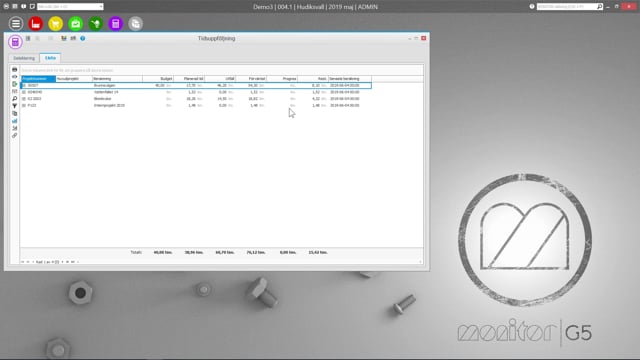Click the group-by column drop area
The image size is (640, 360).
pos(222,70)
